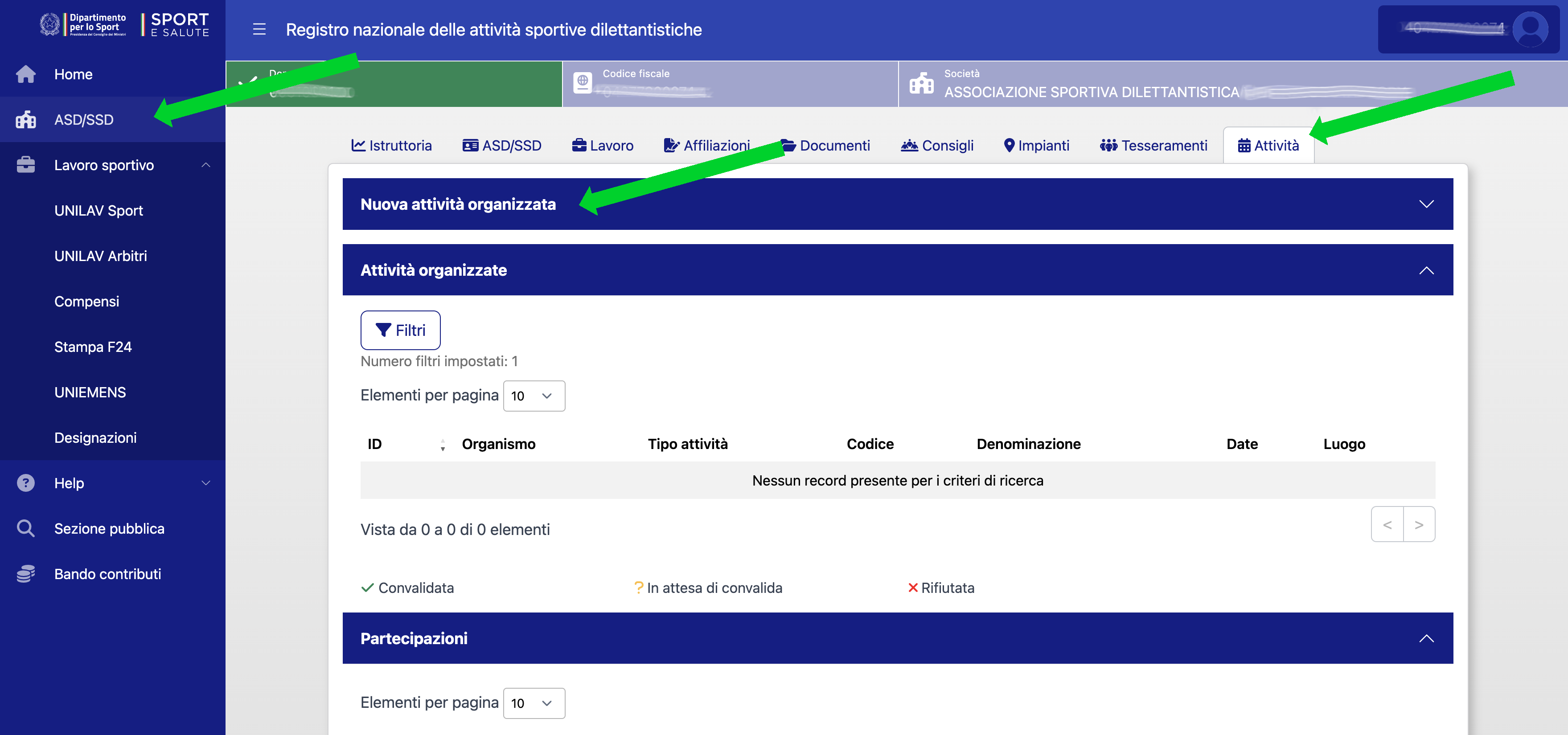Select the Impianti tab
The image size is (1568, 735).
pyautogui.click(x=1036, y=145)
